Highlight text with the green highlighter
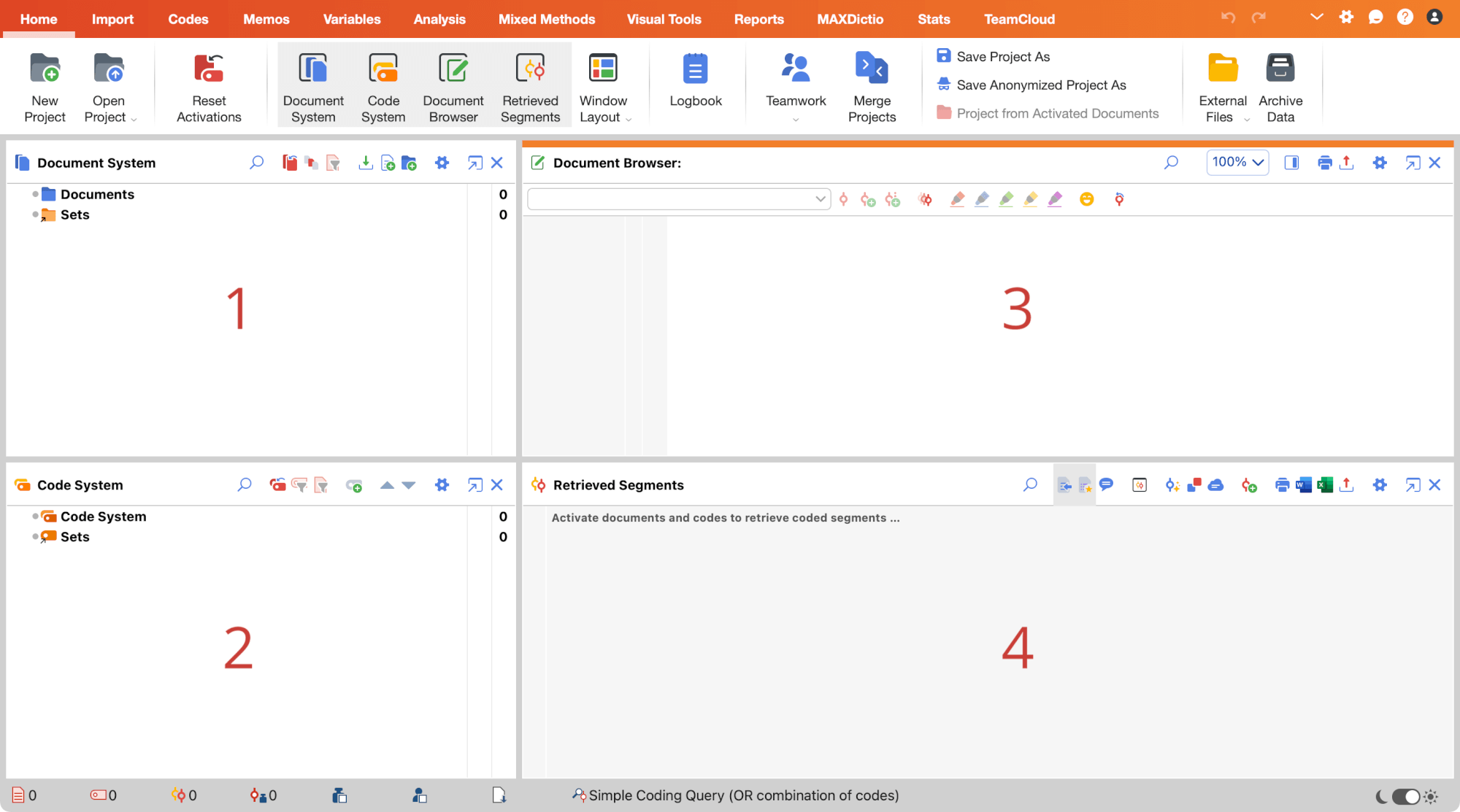The image size is (1460, 812). coord(1006,198)
